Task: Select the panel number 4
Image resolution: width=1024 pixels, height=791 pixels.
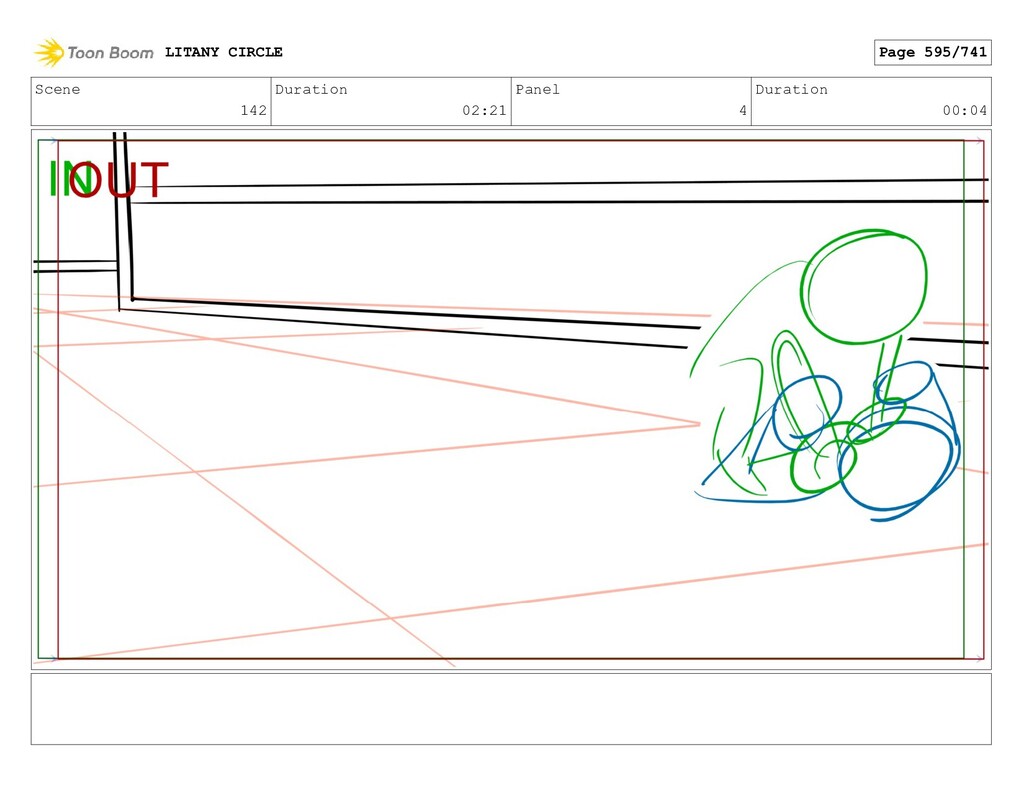Action: click(743, 110)
